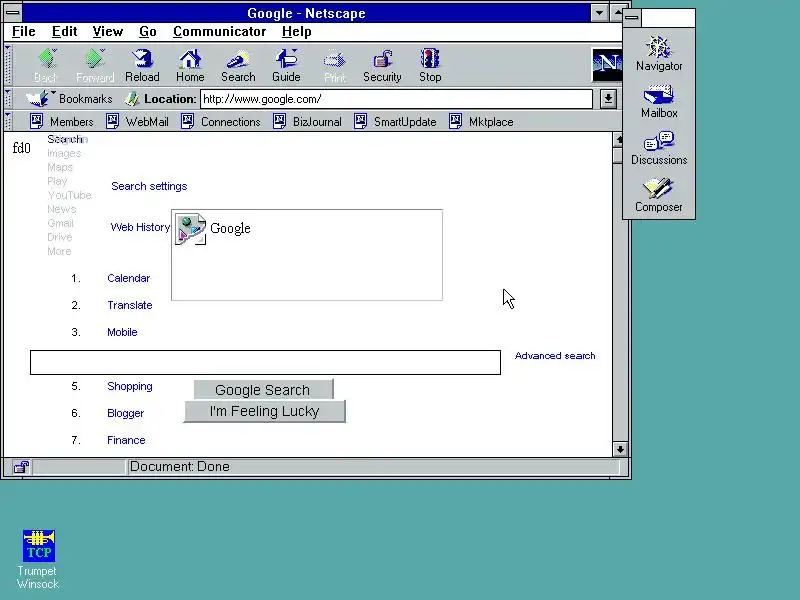
Task: Expand the Location URL history dropdown
Action: 608,99
